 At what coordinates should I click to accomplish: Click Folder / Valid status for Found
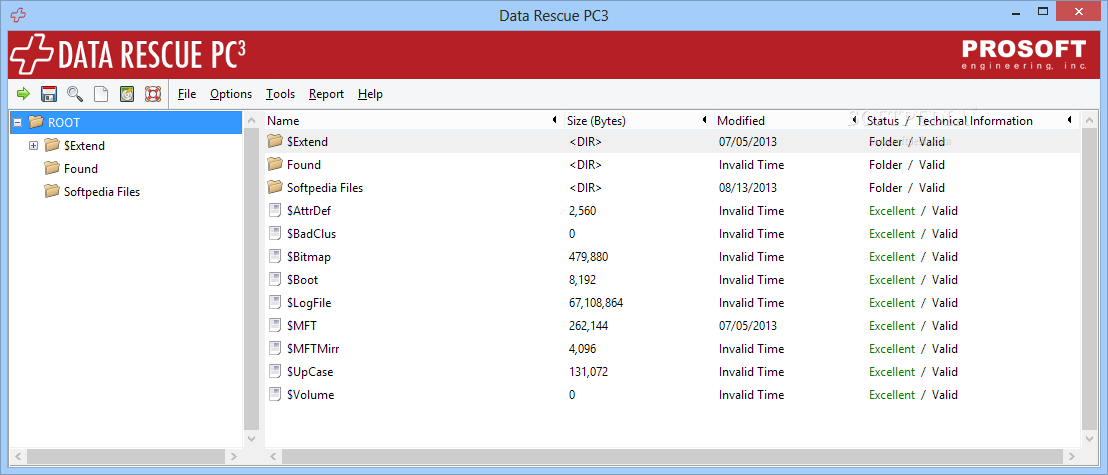coord(907,165)
